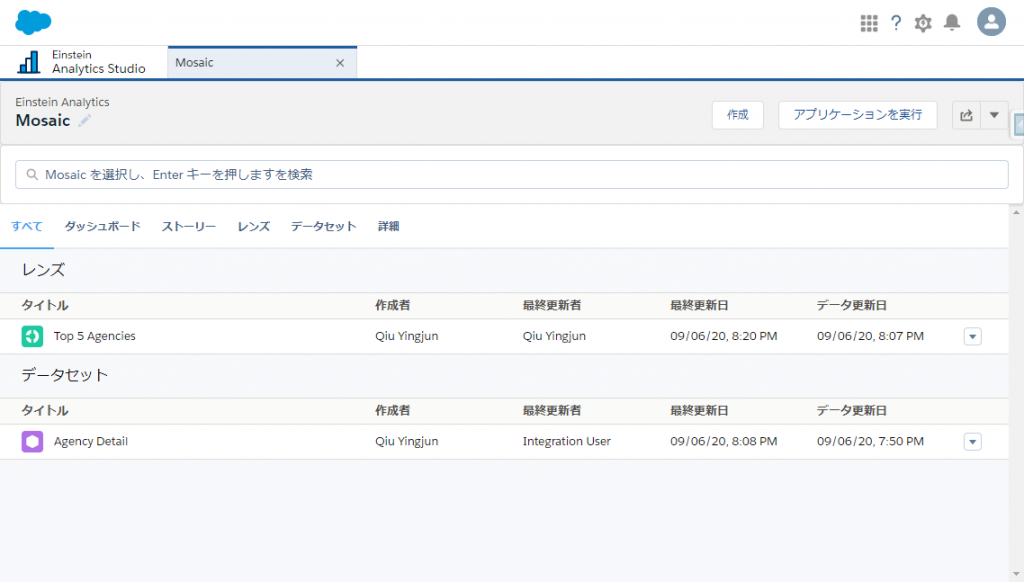Click 09/06/20, 8:20 PM date cell
The width and height of the screenshot is (1024, 582).
(724, 336)
